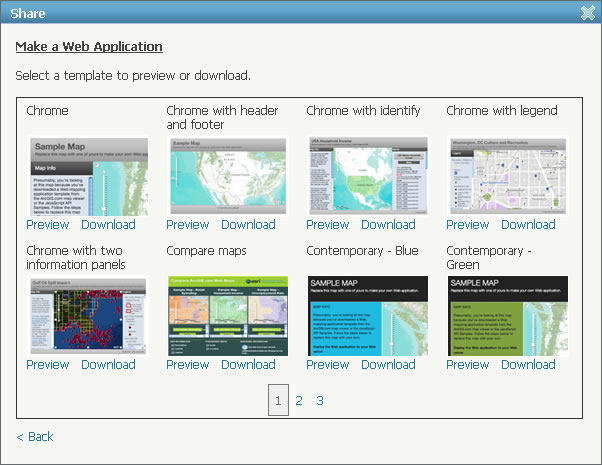The image size is (602, 465).
Task: Download Chrome with header and footer template
Action: click(x=248, y=225)
